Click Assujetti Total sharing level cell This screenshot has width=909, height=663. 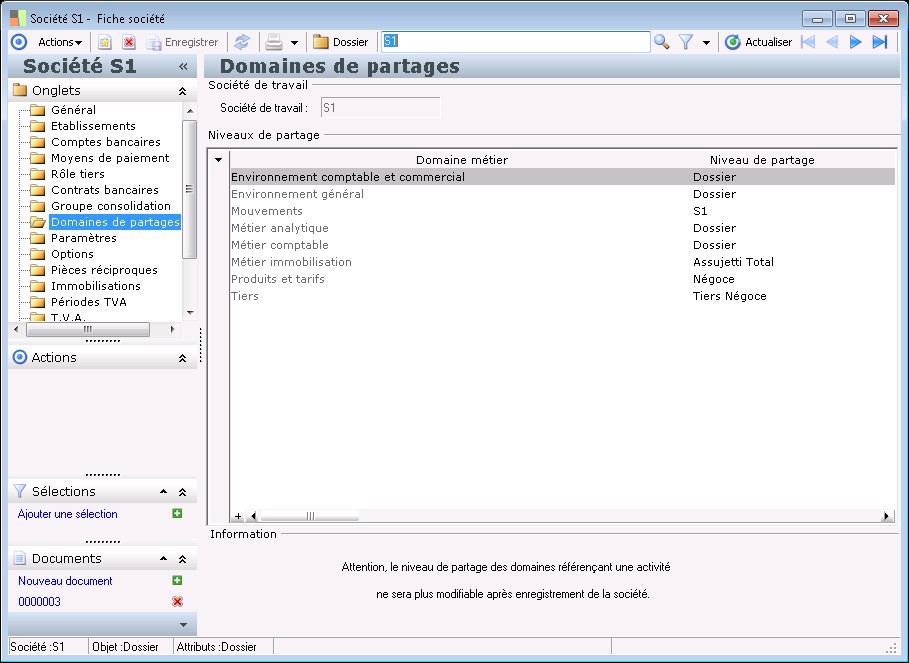[x=733, y=262]
